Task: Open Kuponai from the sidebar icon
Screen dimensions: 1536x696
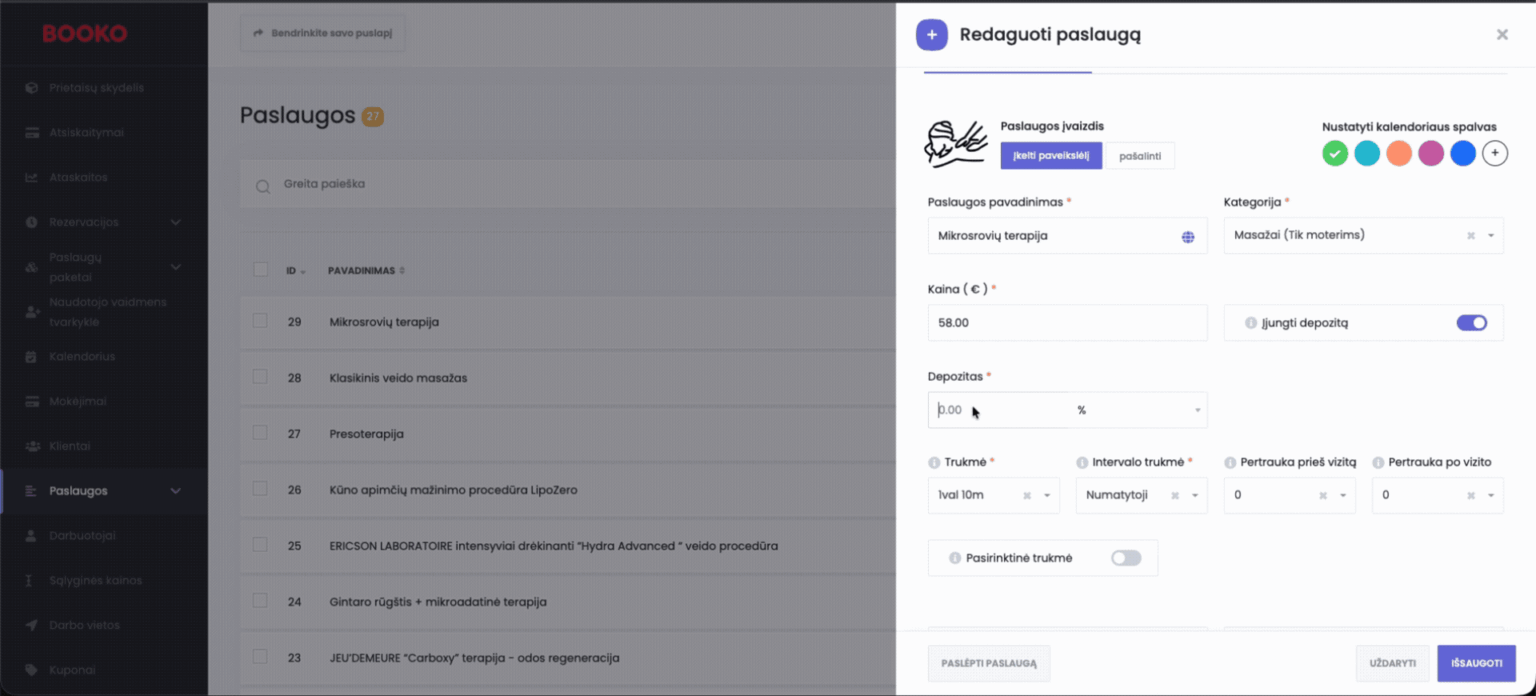Action: tap(31, 670)
